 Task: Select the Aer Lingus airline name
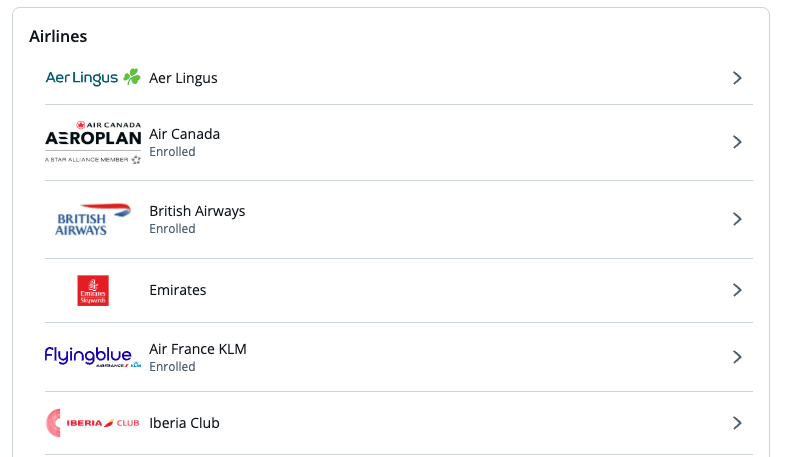[x=183, y=78]
